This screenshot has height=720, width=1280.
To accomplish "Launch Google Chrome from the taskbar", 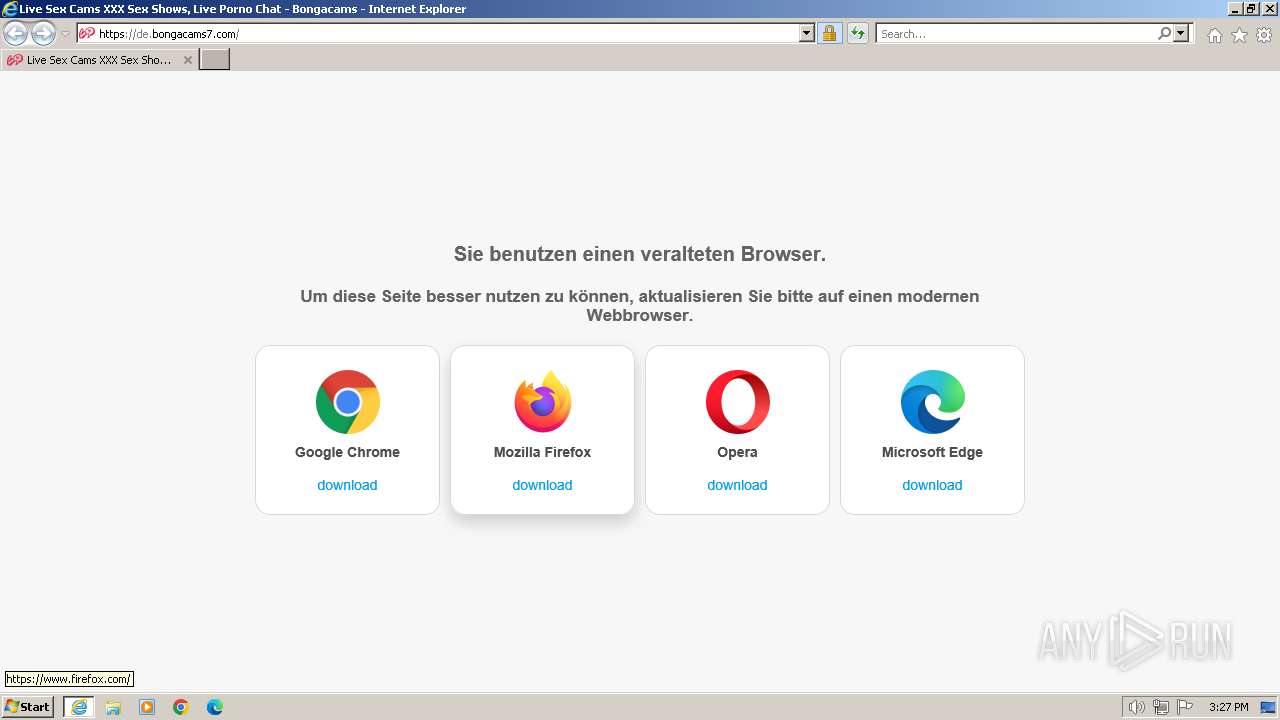I will tap(181, 707).
